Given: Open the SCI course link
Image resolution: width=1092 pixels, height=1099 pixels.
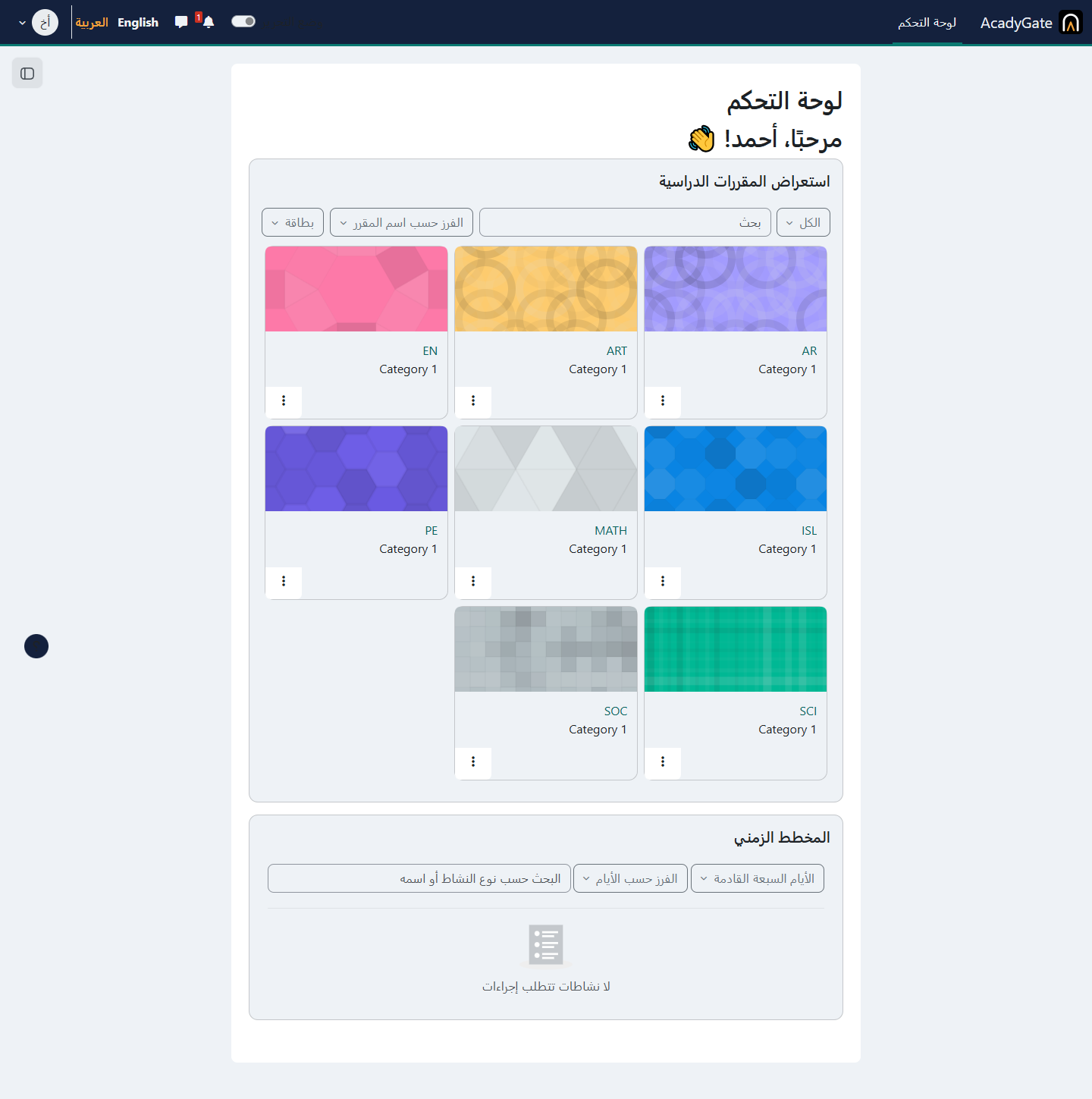Looking at the screenshot, I should pos(808,711).
